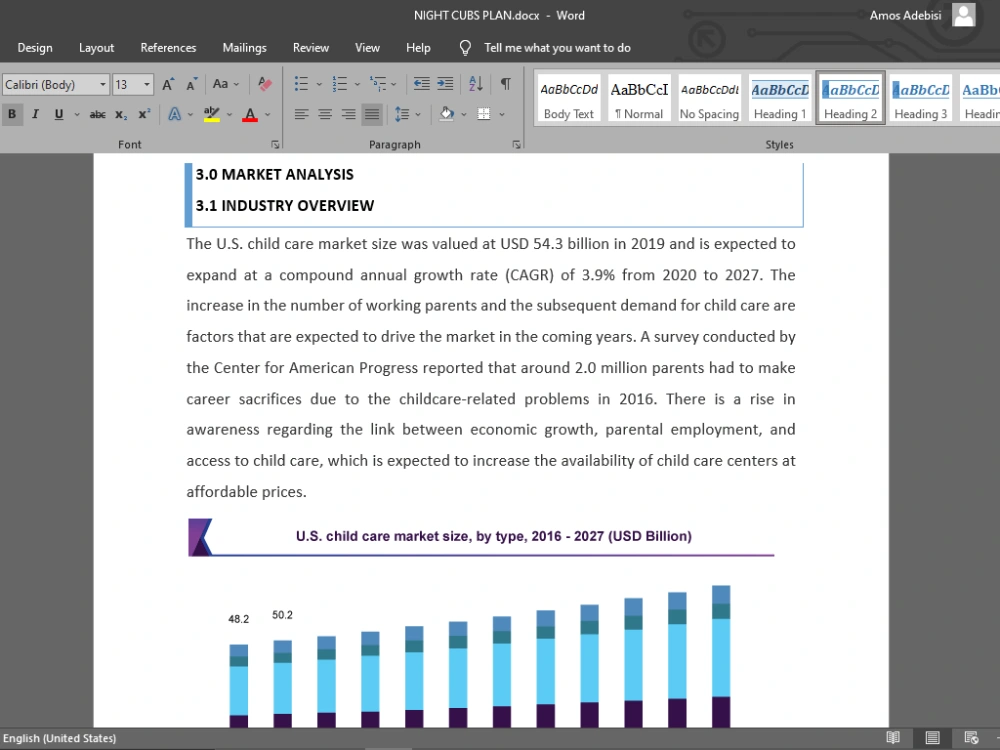
Task: Apply the No Spacing style
Action: point(709,99)
